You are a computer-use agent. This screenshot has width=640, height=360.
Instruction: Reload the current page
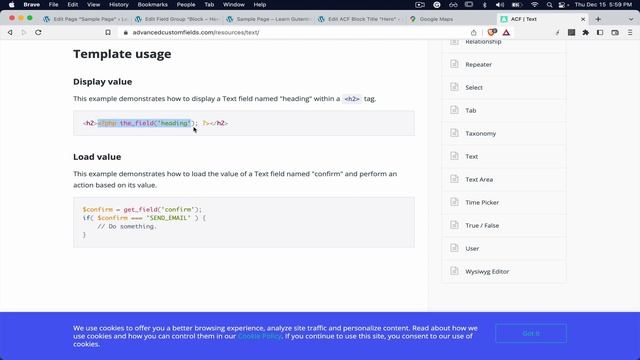(38, 32)
